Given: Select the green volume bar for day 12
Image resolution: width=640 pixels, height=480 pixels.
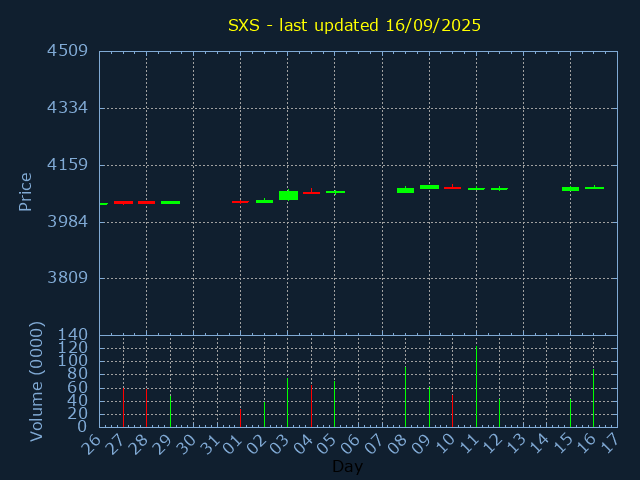Looking at the screenshot, I should [499, 413].
